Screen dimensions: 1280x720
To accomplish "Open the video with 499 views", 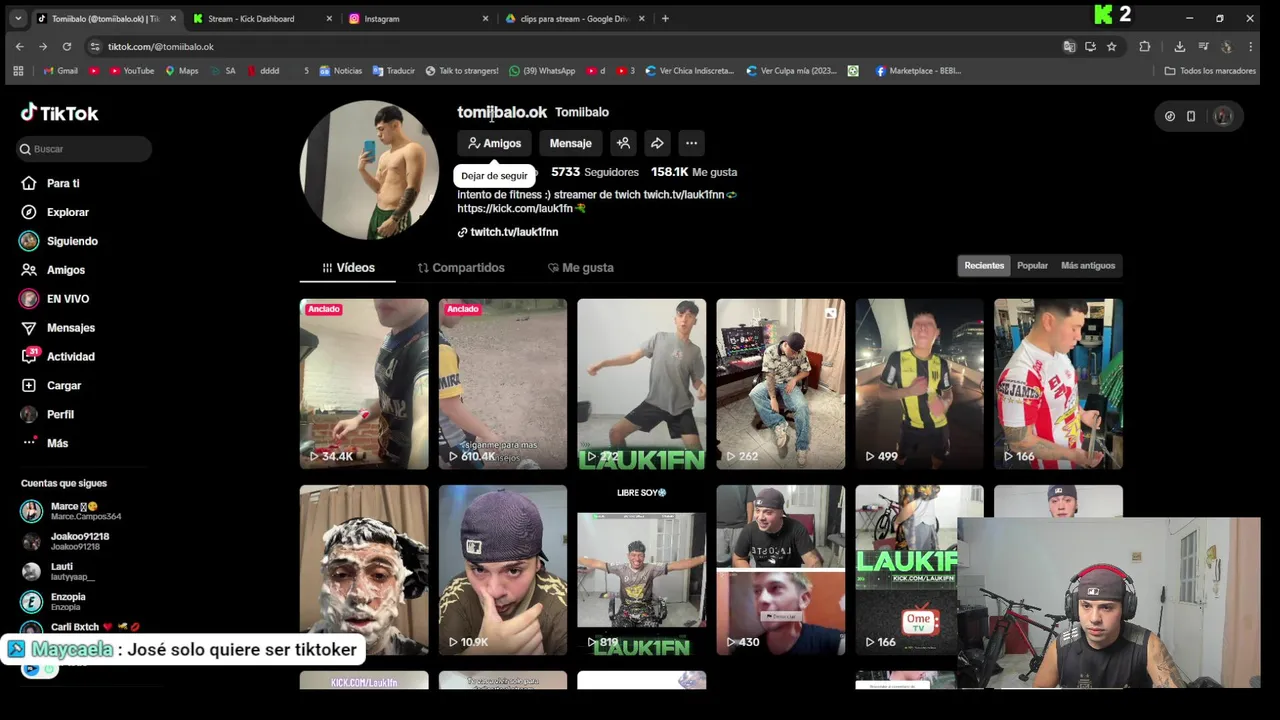I will (920, 384).
